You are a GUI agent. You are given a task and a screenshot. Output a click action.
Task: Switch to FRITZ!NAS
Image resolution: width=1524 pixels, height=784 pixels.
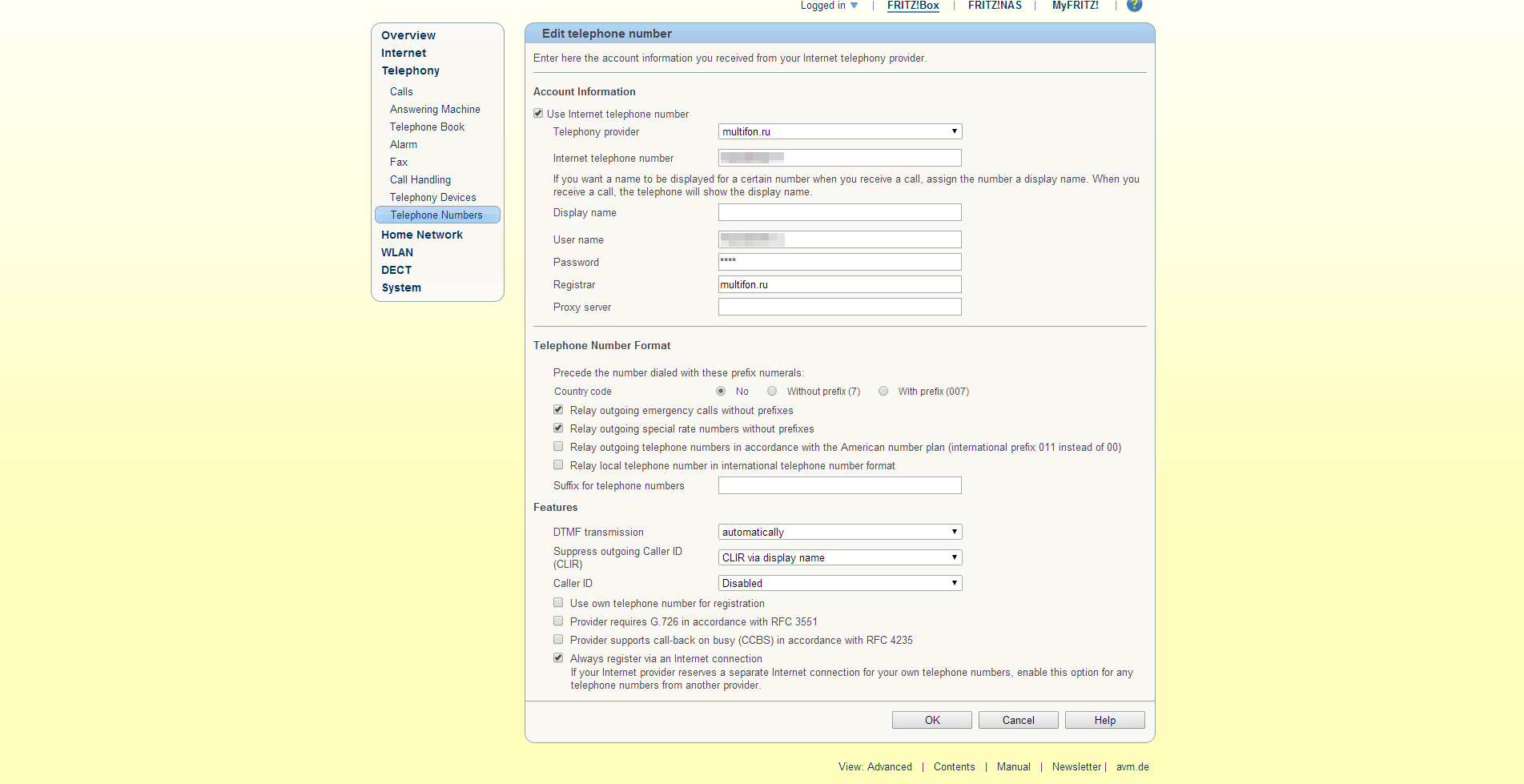pyautogui.click(x=995, y=6)
